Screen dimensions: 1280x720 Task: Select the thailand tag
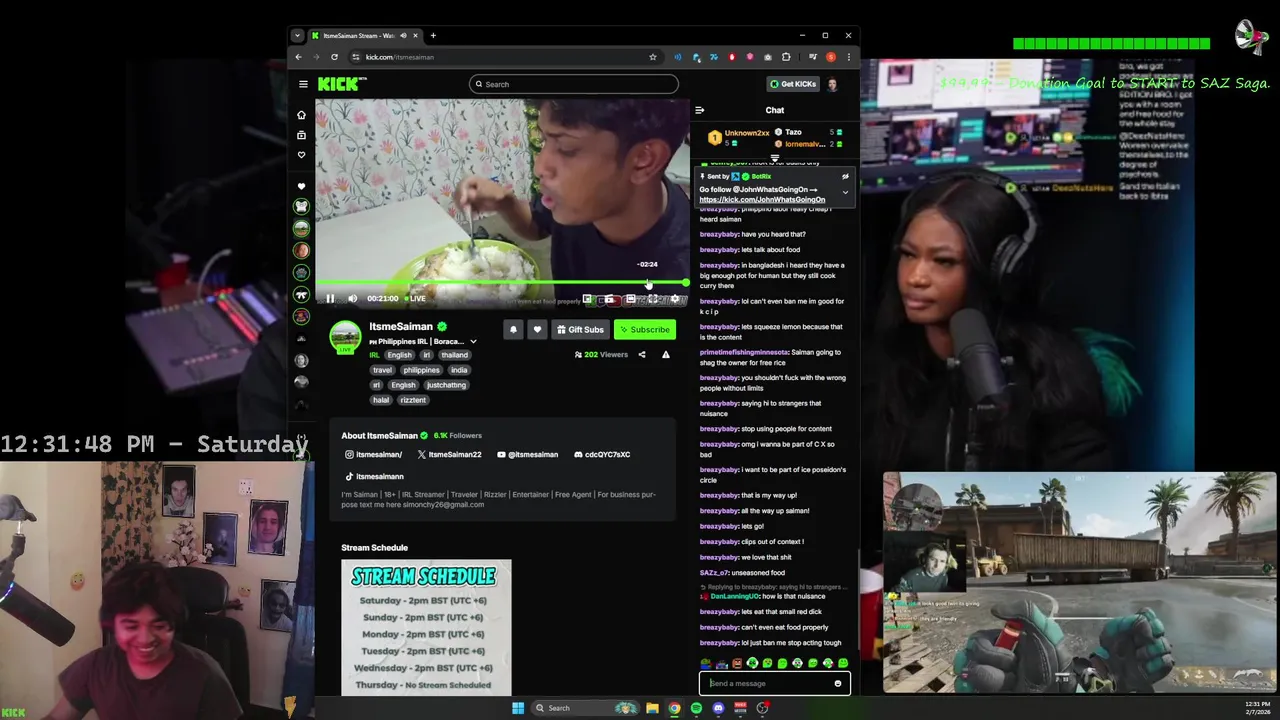point(455,355)
